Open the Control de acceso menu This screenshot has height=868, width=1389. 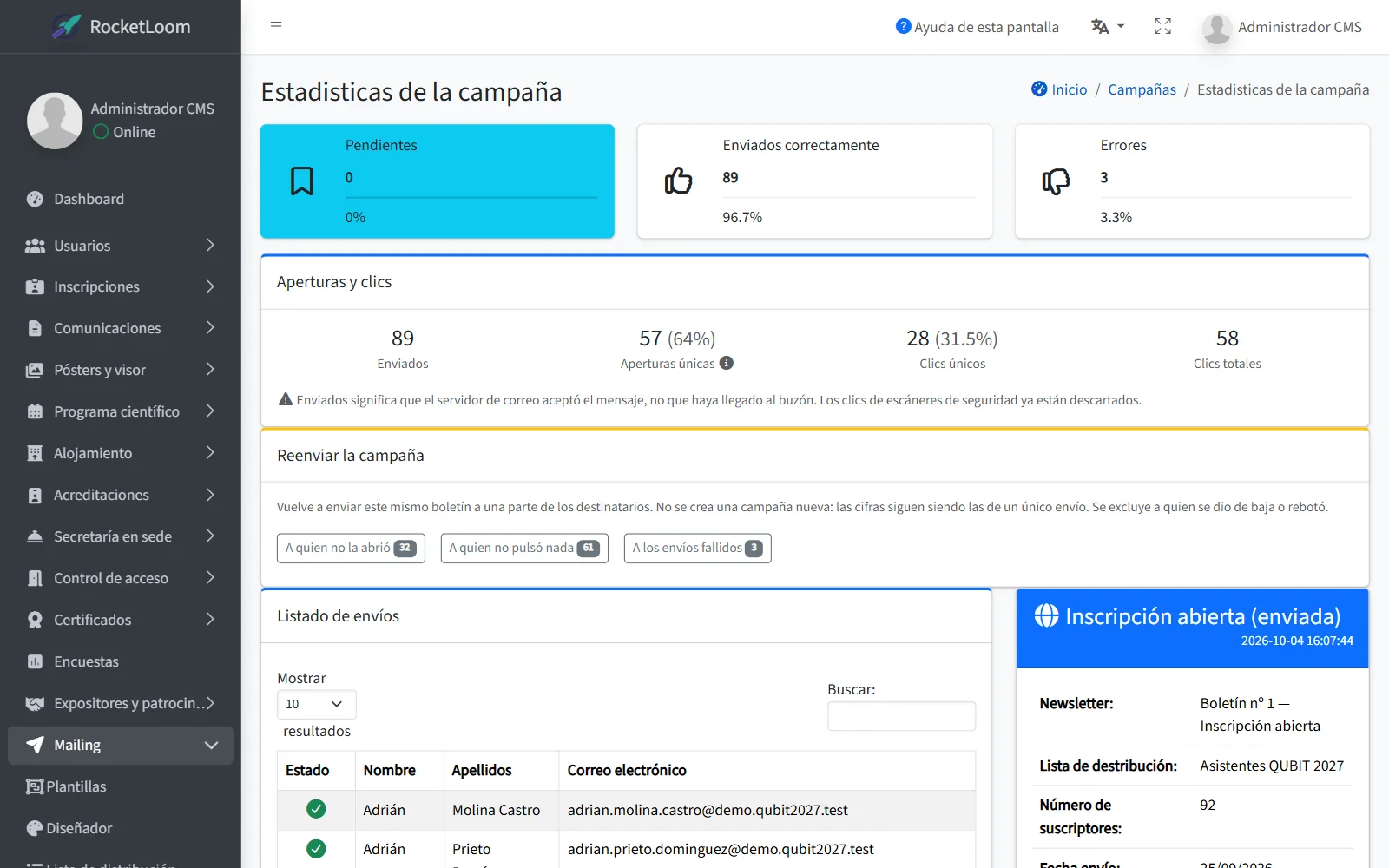click(121, 578)
